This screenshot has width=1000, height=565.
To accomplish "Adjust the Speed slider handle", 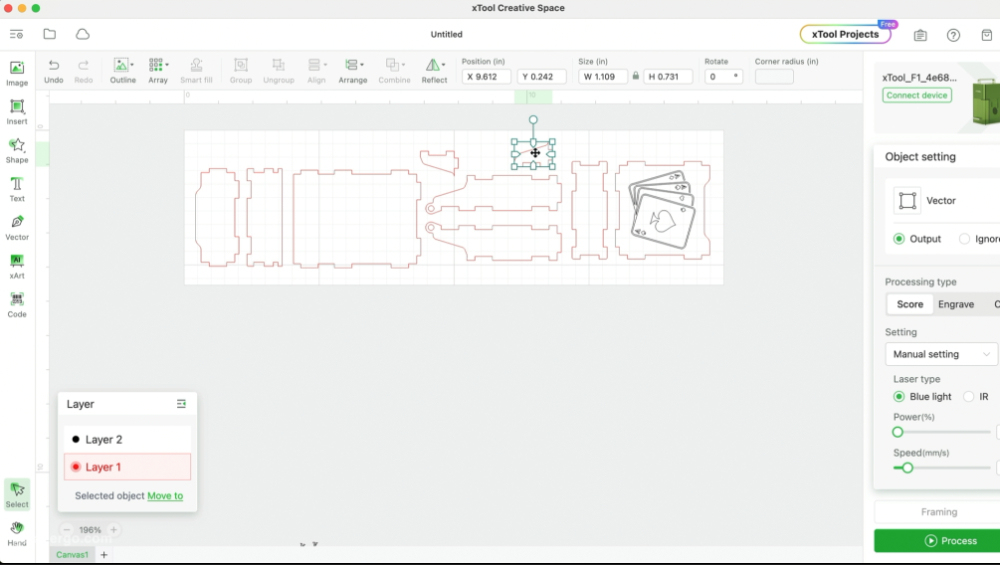I will click(907, 467).
